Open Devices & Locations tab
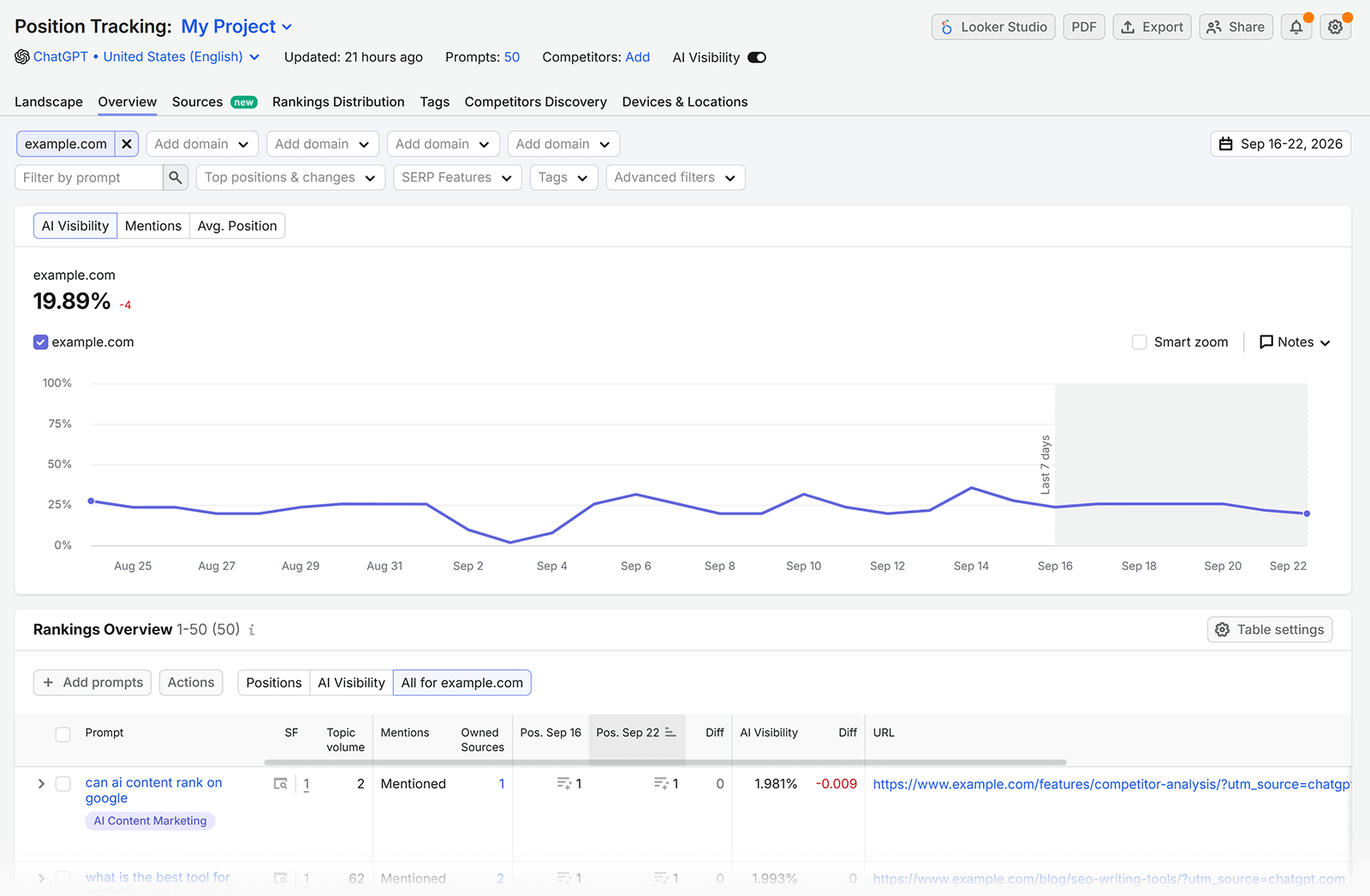 point(685,102)
